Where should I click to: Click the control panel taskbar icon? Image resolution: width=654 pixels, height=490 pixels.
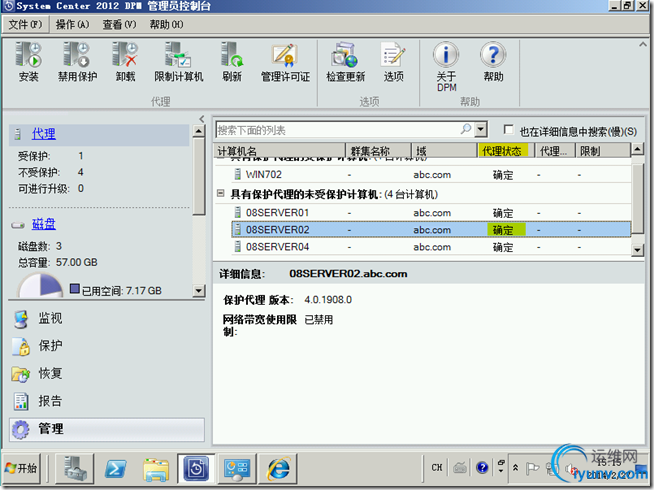coord(237,468)
